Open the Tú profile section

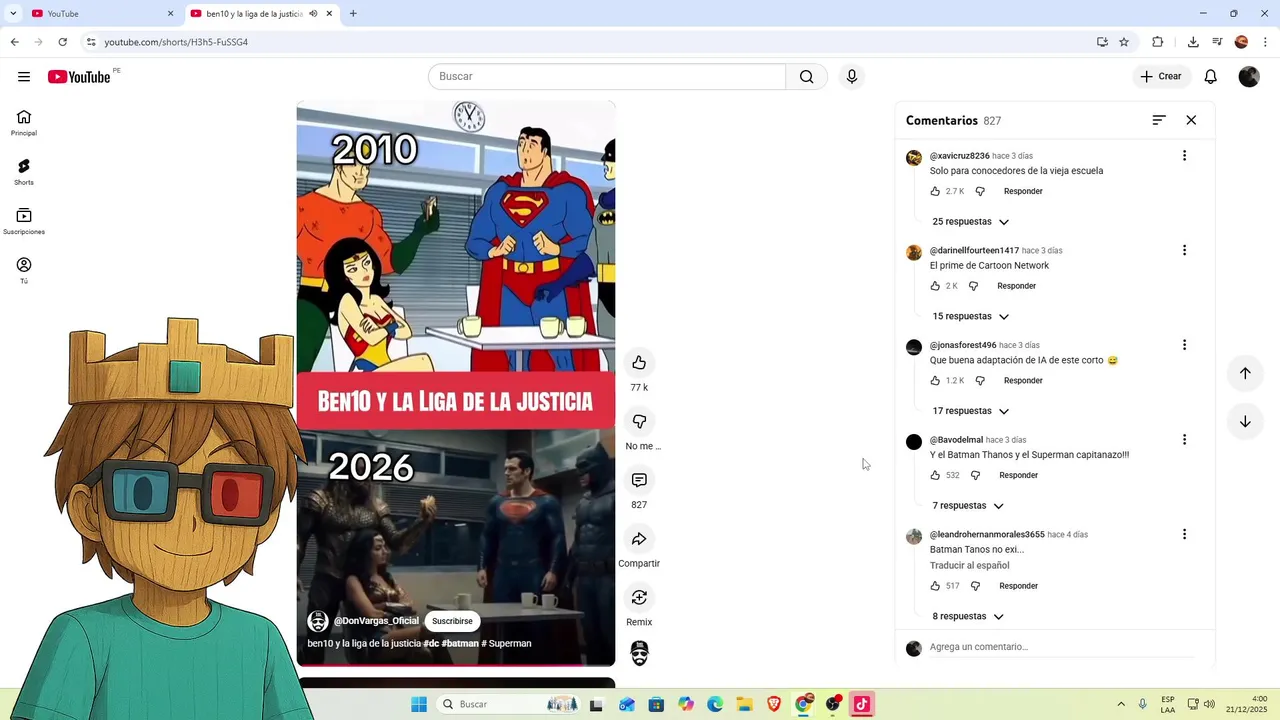coord(24,270)
